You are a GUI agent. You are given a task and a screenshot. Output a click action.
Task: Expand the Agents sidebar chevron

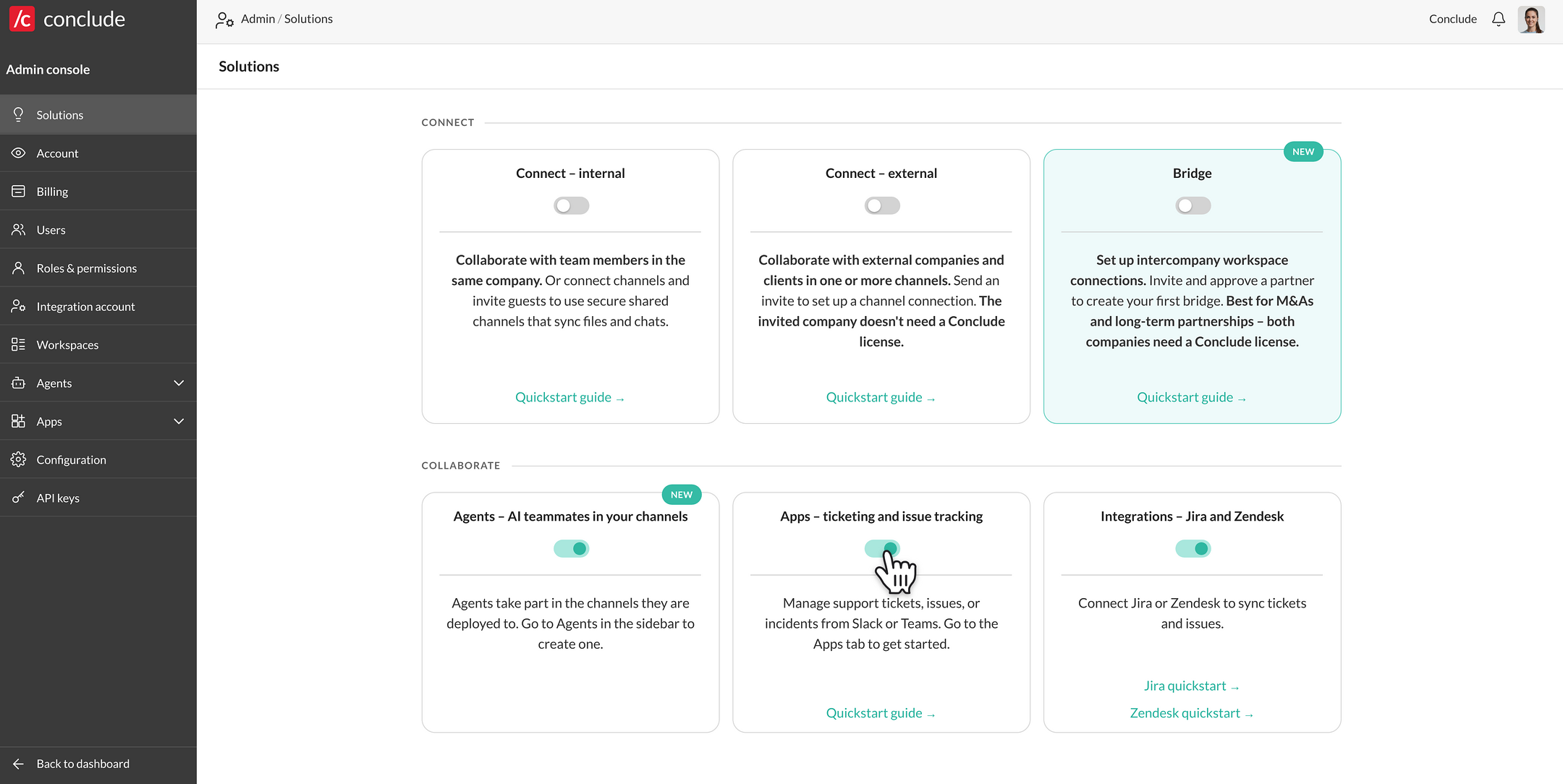click(179, 383)
